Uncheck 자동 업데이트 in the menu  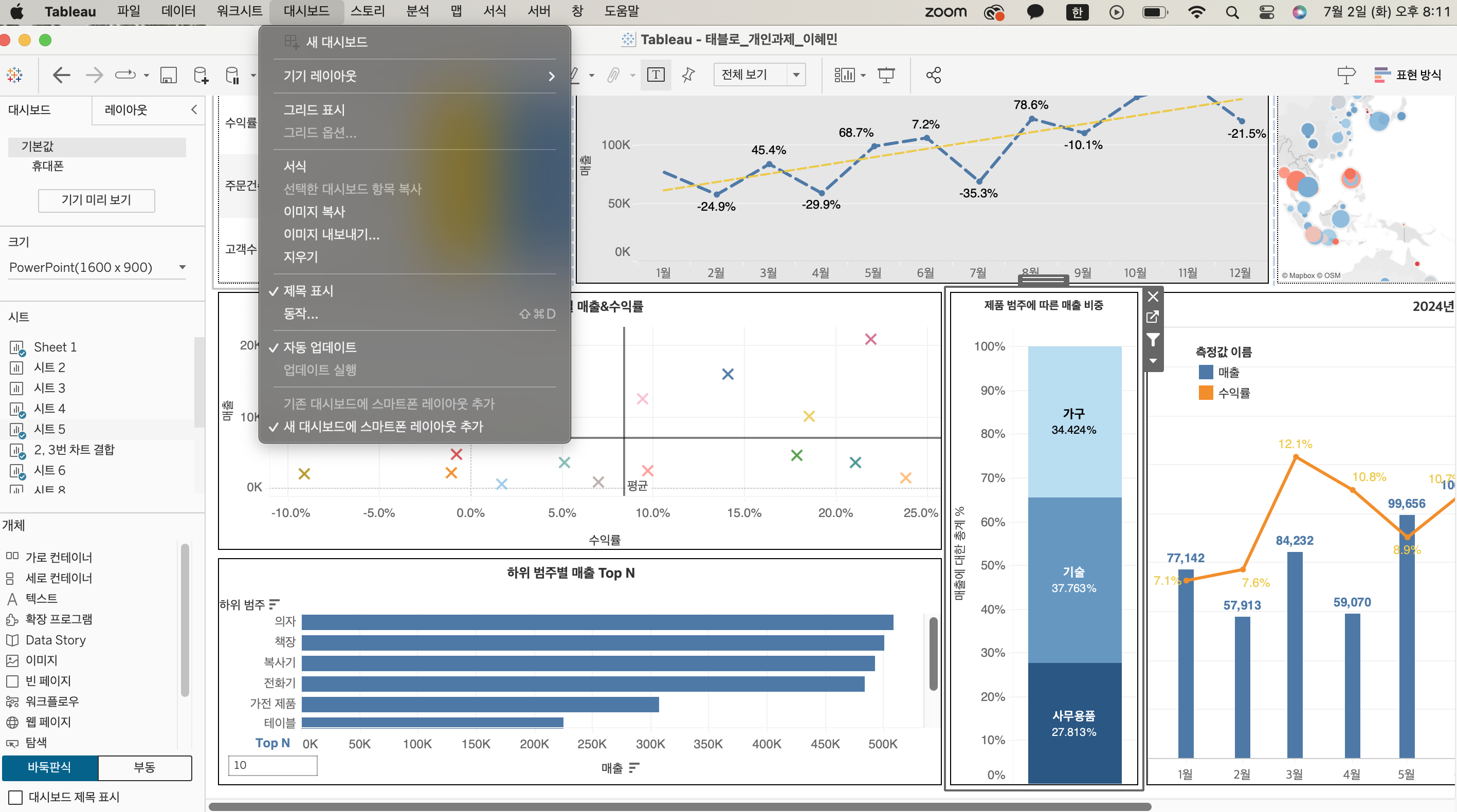coord(320,347)
